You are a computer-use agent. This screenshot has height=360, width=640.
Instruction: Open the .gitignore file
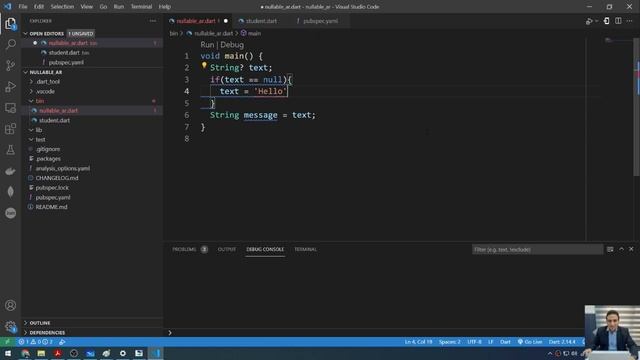point(47,149)
